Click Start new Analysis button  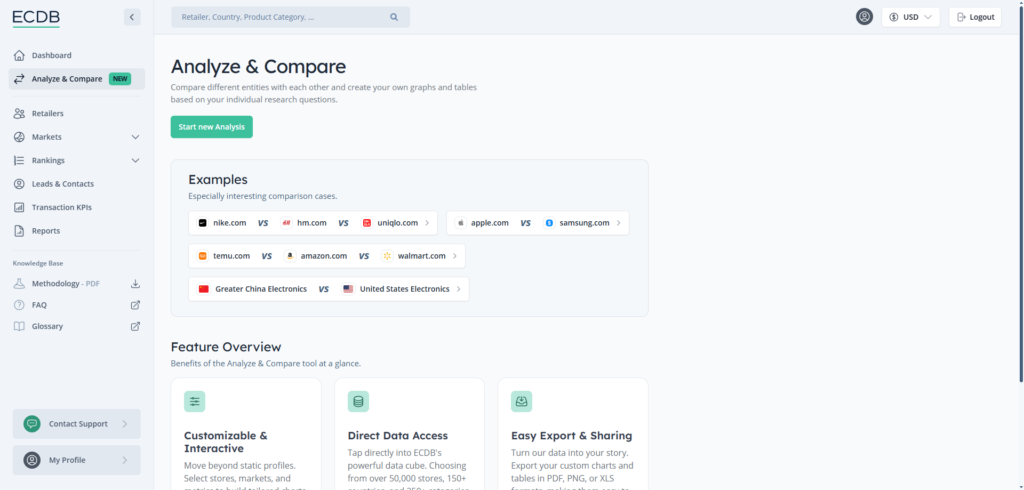[211, 127]
